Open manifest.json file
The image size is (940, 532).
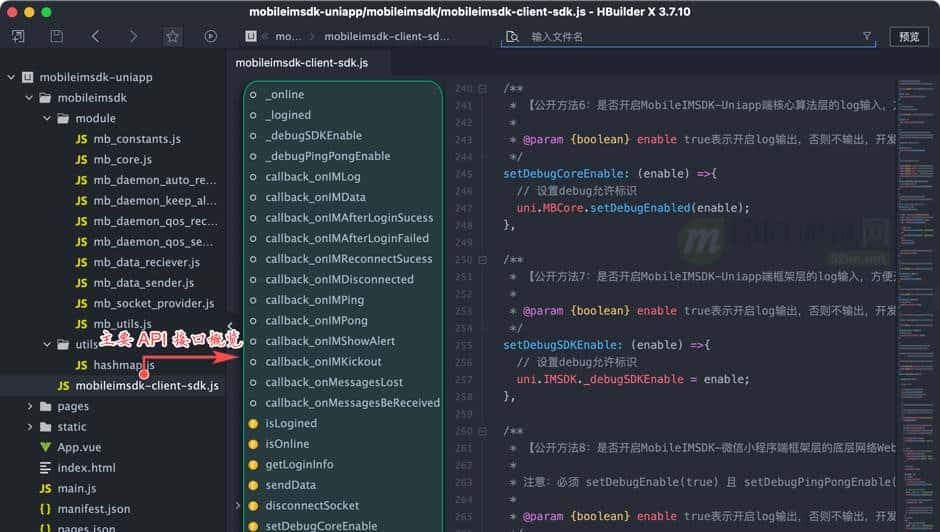pos(94,509)
